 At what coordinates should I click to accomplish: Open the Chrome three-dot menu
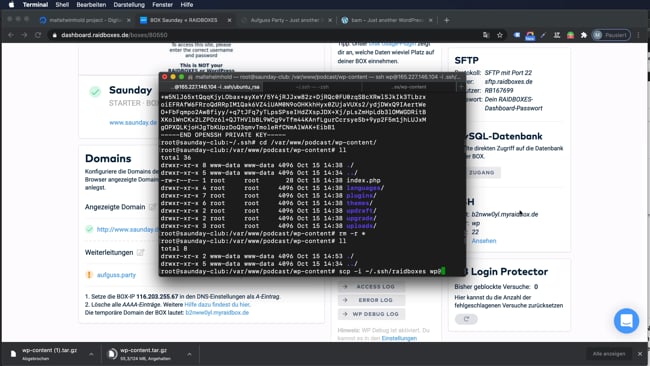pyautogui.click(x=639, y=35)
